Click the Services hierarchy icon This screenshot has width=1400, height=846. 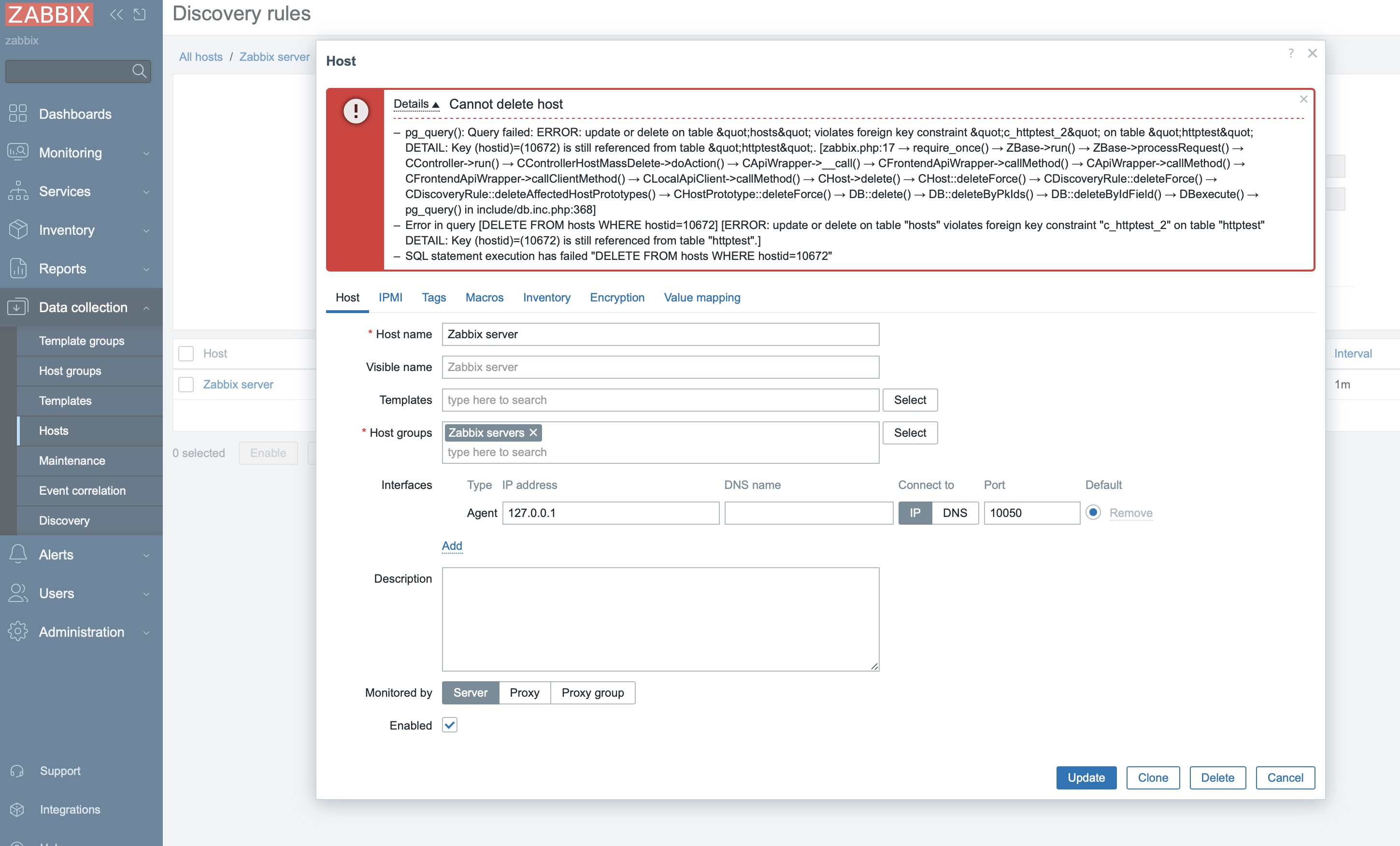[18, 191]
